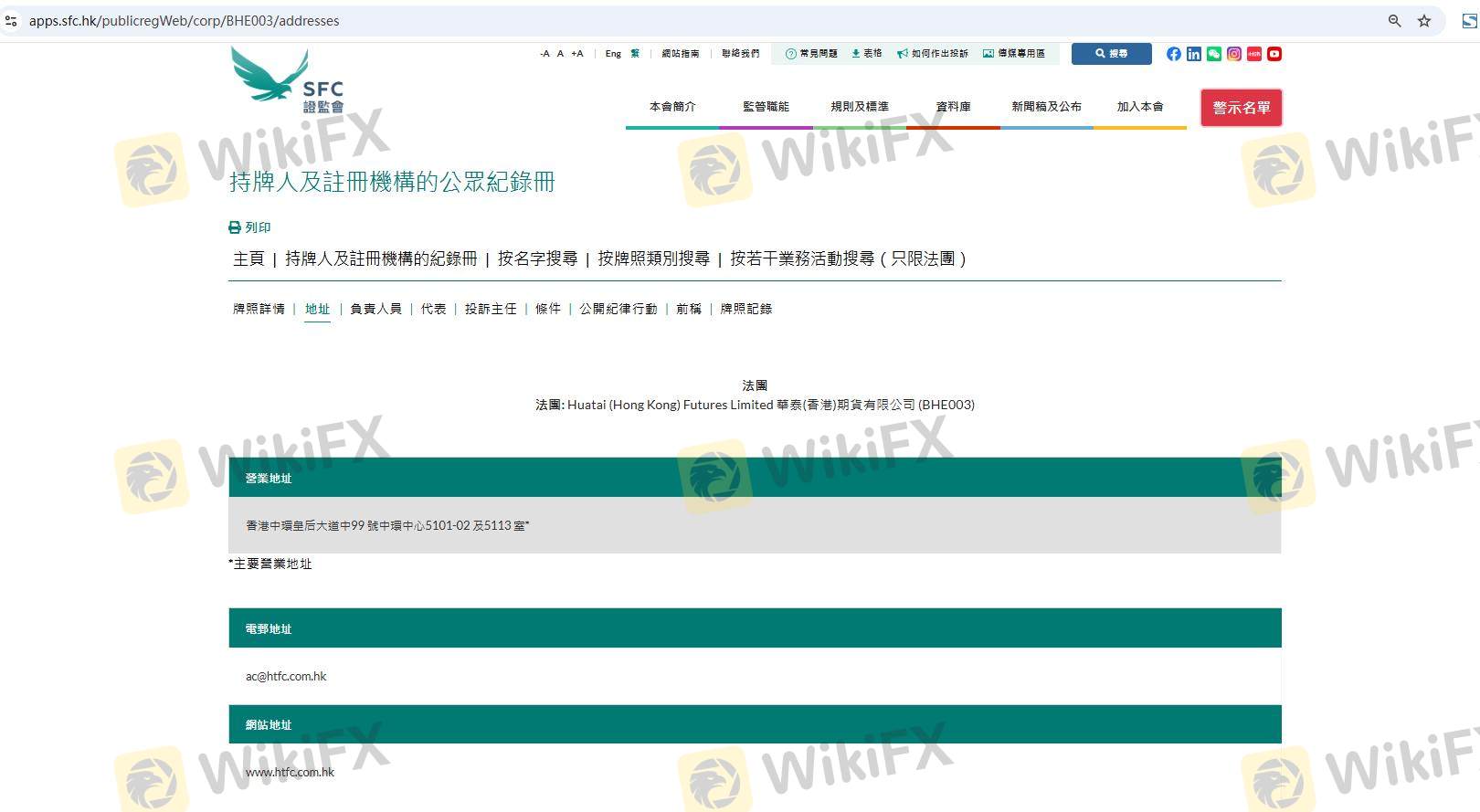Open the 新聞稿及公布 menu
The width and height of the screenshot is (1480, 812).
(x=1047, y=107)
